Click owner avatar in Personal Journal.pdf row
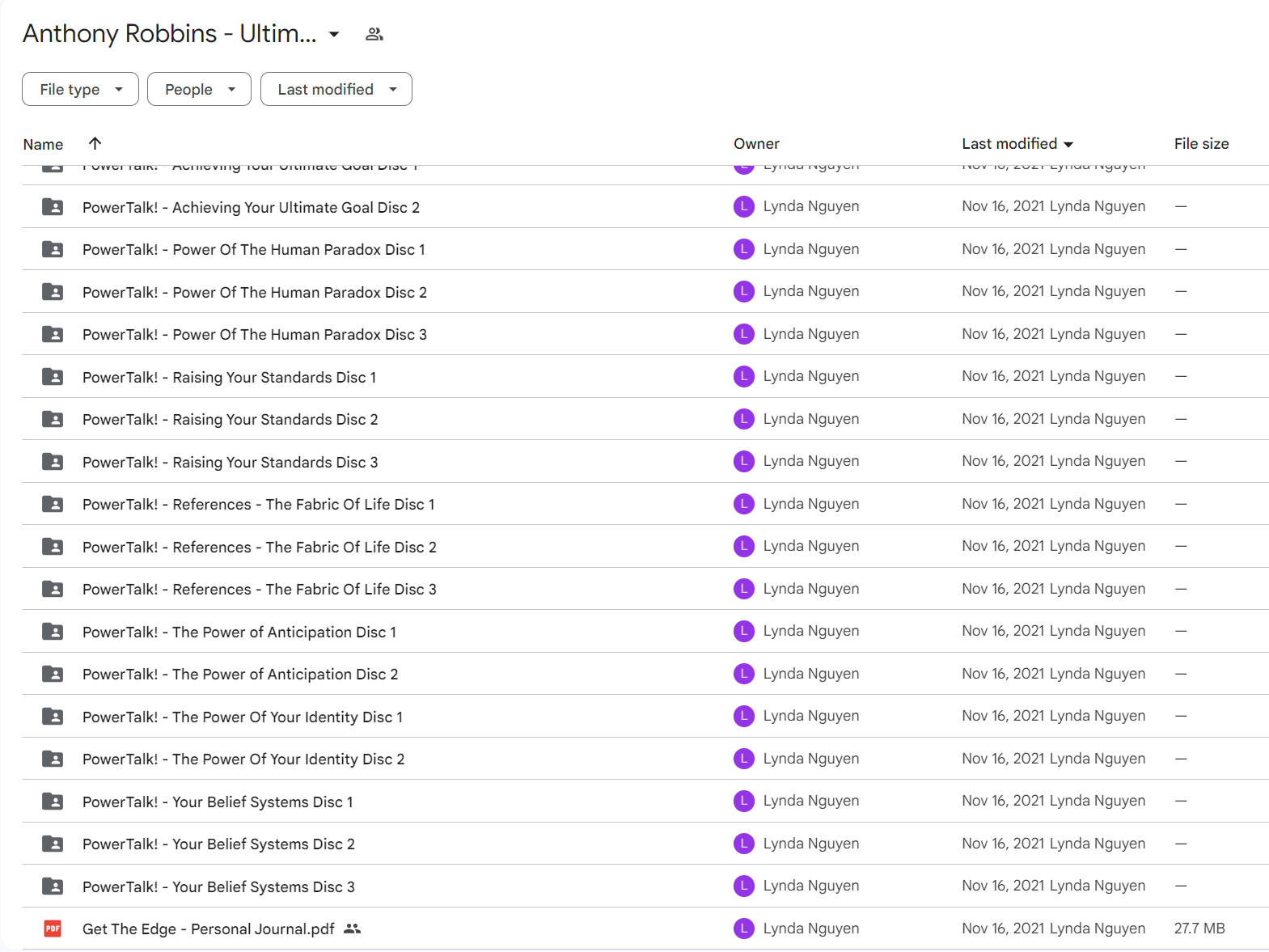This screenshot has width=1269, height=952. tap(744, 929)
